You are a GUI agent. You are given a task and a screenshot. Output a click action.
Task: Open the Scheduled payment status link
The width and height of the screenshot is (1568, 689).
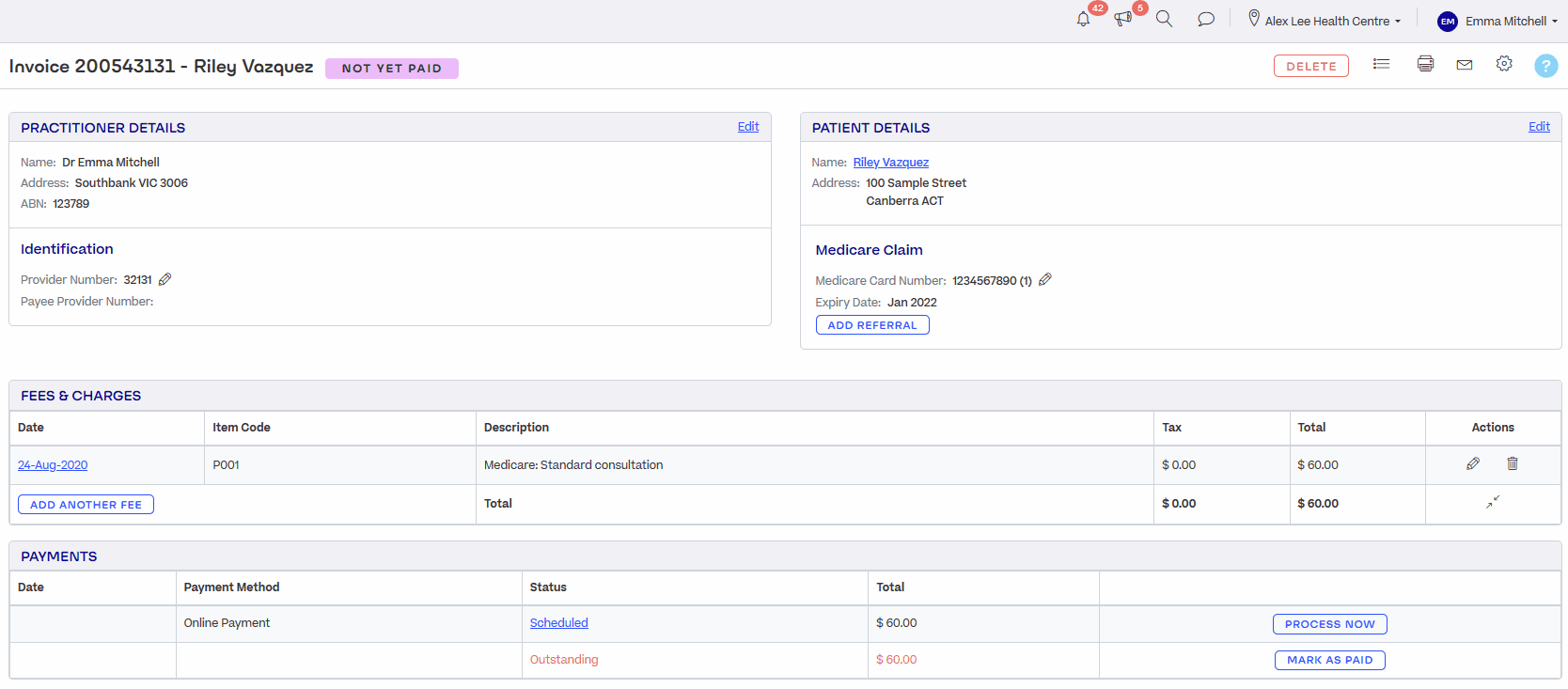click(x=558, y=623)
